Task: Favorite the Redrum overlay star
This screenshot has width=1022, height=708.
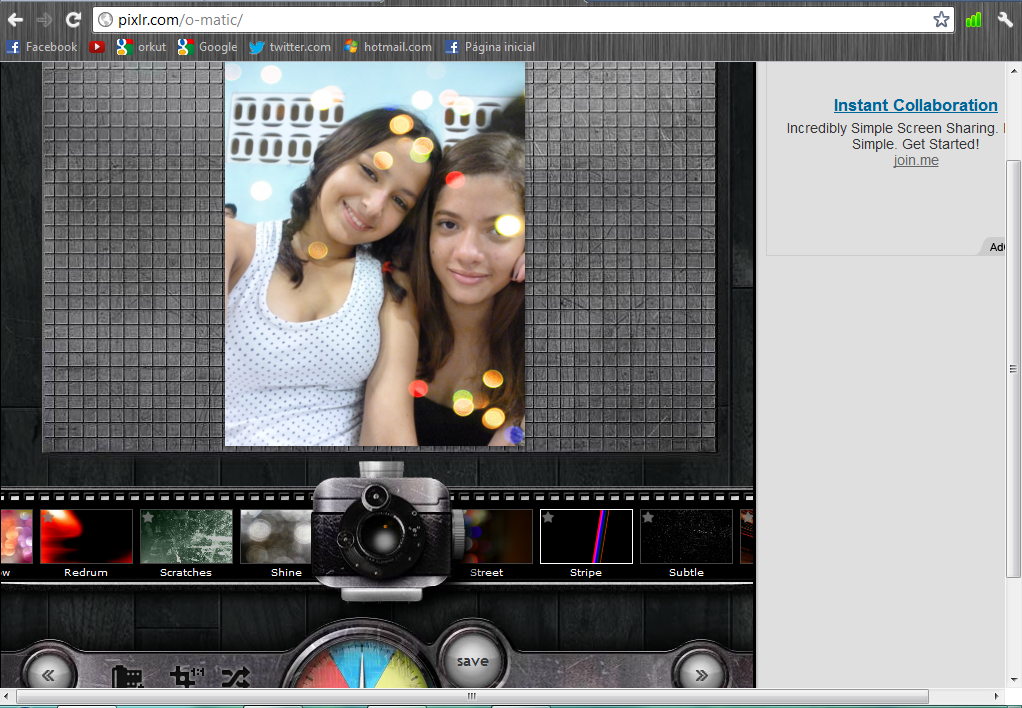Action: pos(48,518)
